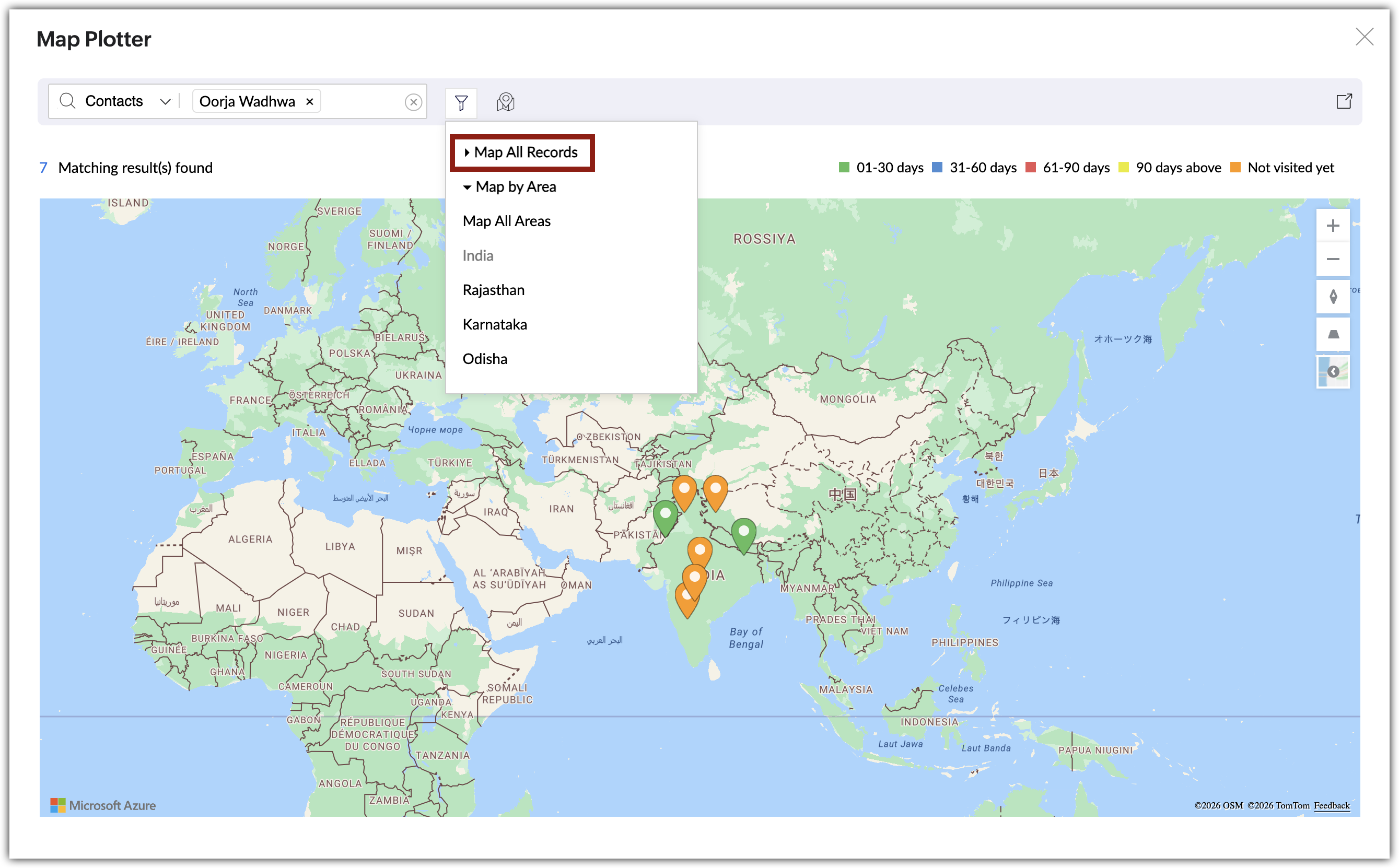1399x868 pixels.
Task: Click the orange Not visited yet swatch
Action: point(1235,168)
